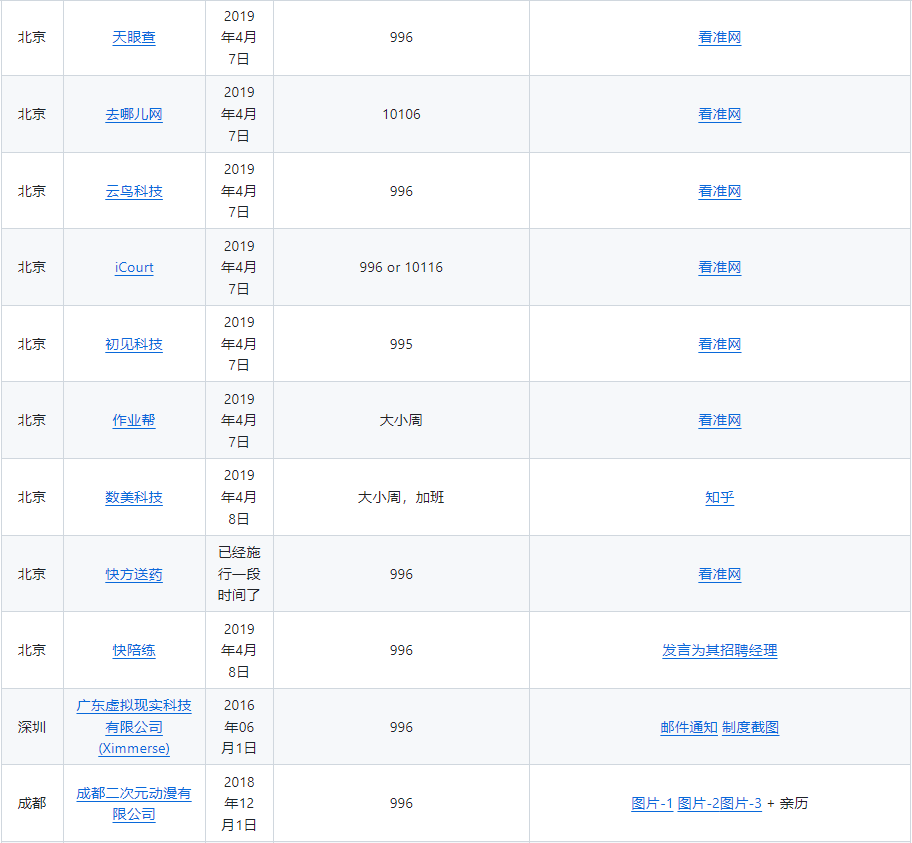Select the 大小周 cell in the 作业帮 row

click(x=401, y=420)
